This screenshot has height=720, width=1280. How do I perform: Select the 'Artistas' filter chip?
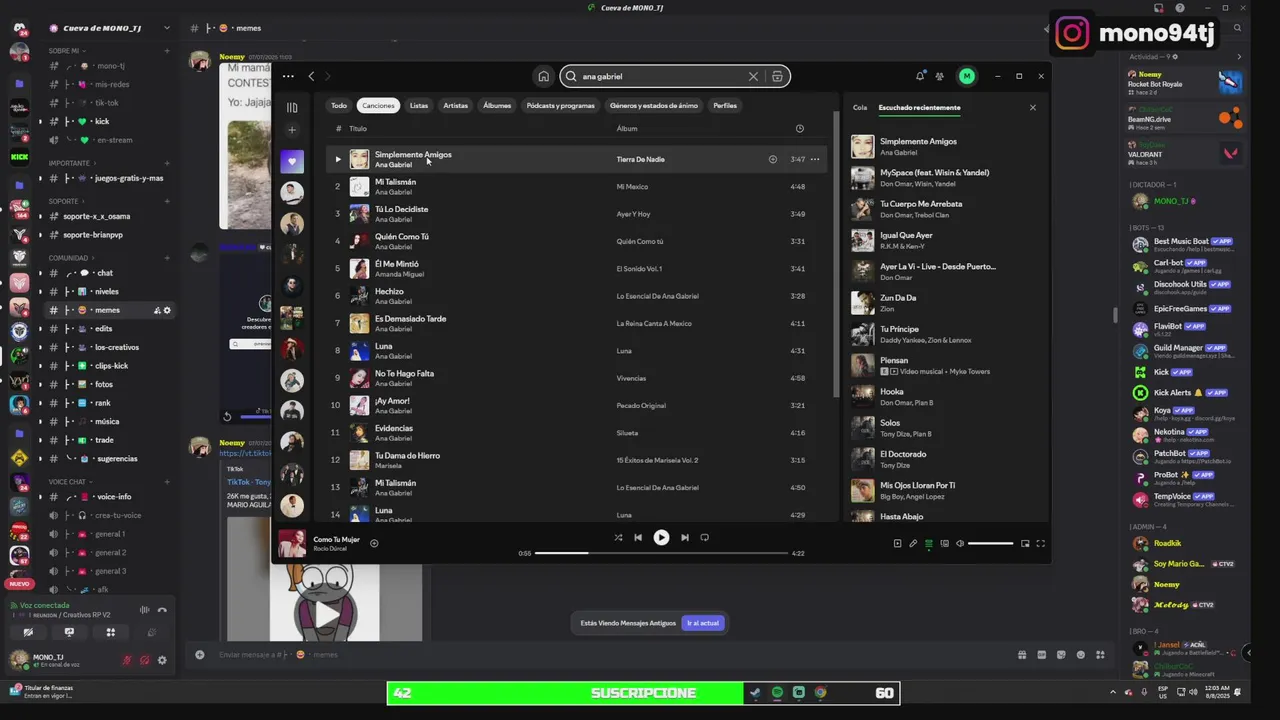456,105
